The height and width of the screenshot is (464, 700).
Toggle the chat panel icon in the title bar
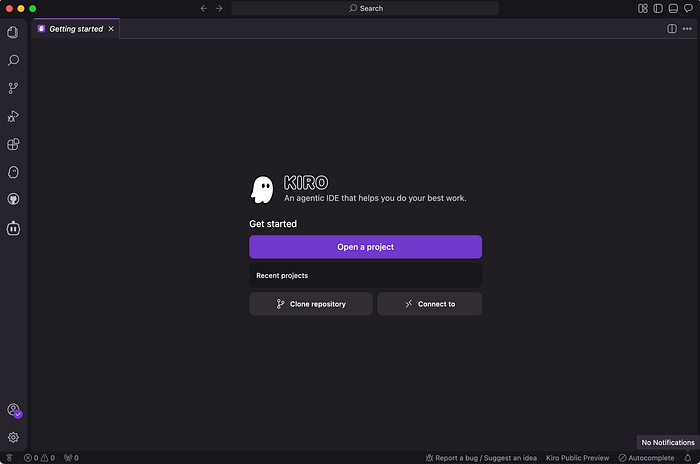[688, 8]
